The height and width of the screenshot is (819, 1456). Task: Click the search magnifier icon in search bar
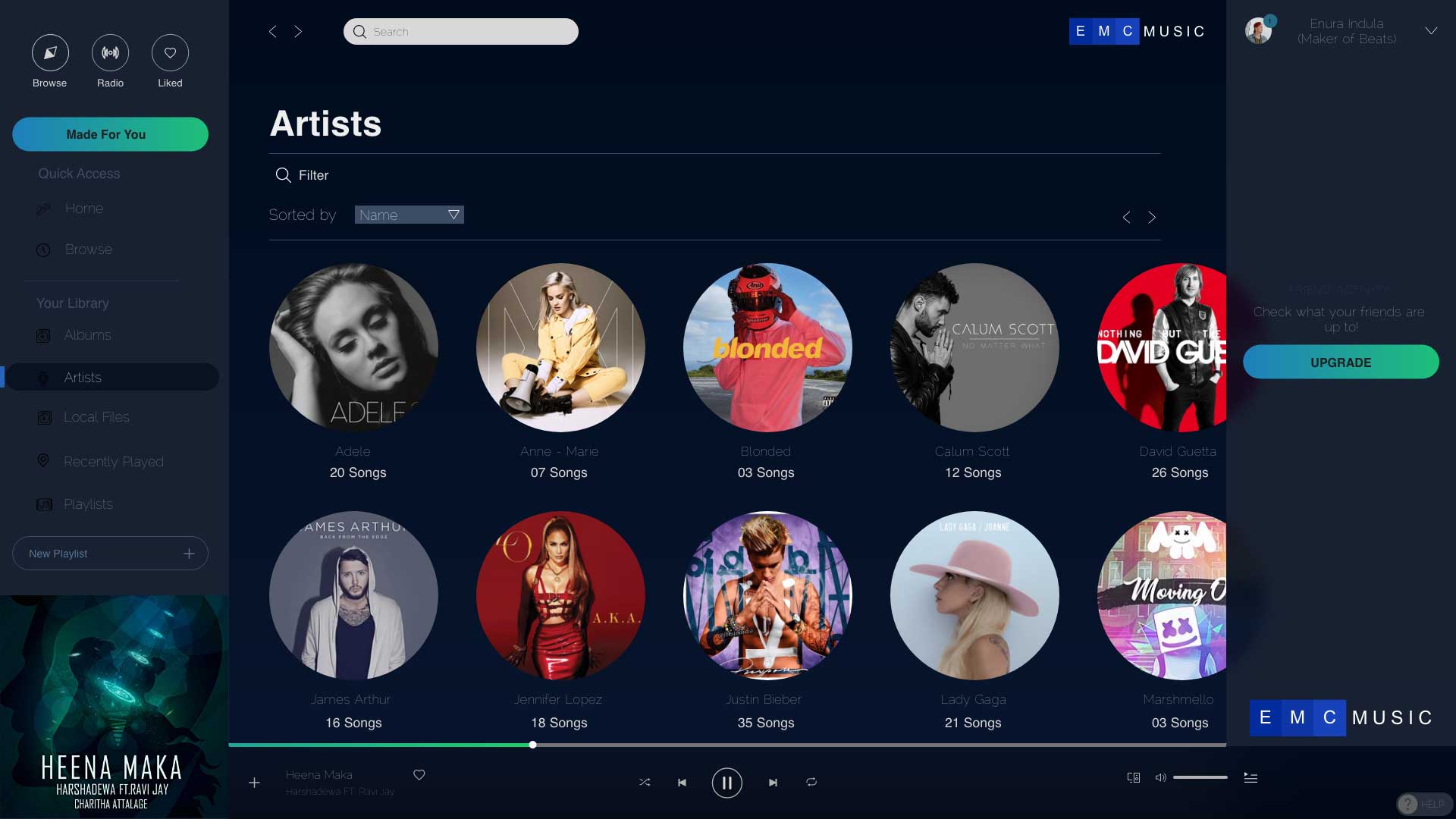(359, 32)
